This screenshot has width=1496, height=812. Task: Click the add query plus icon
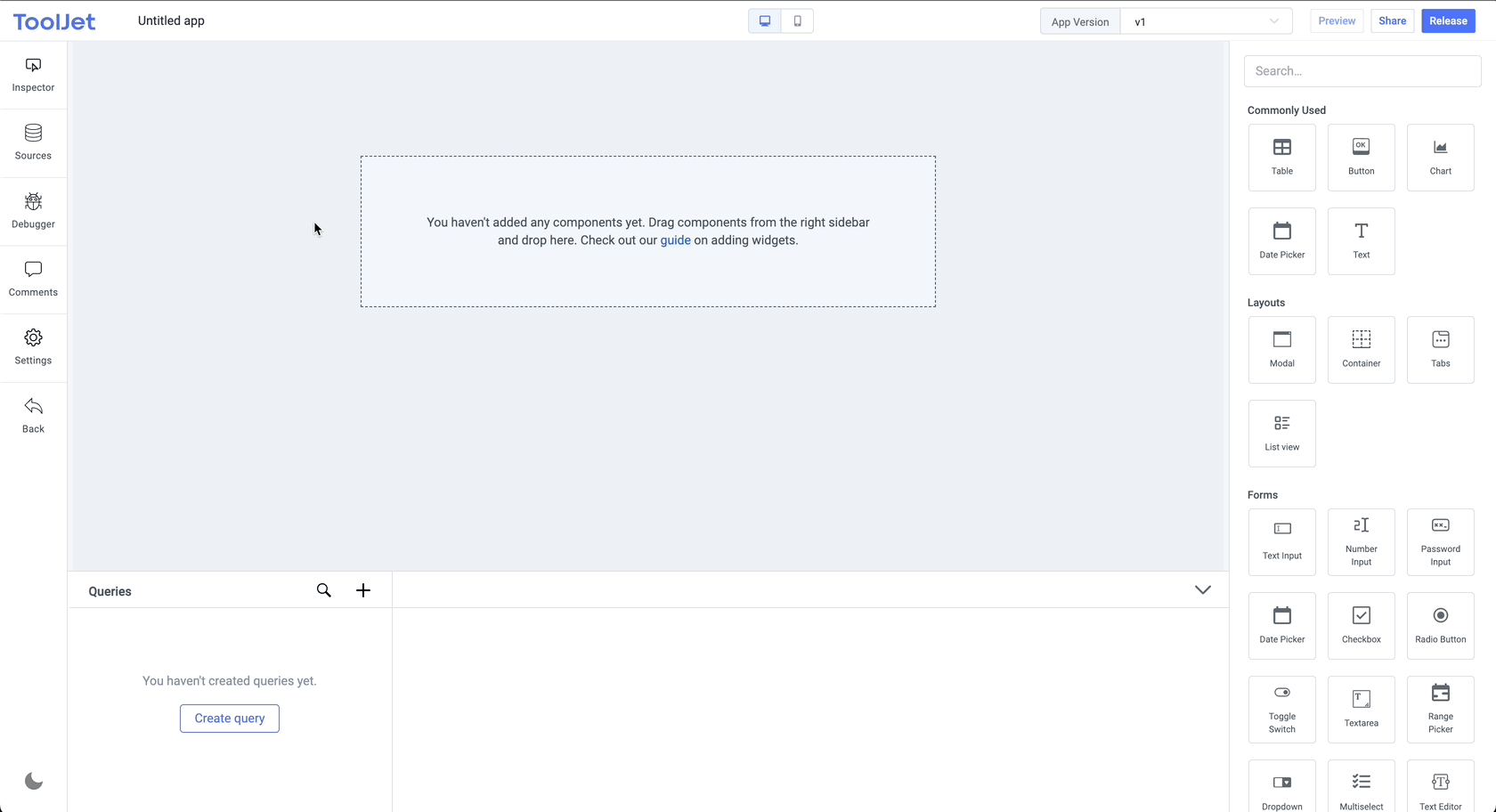tap(363, 590)
